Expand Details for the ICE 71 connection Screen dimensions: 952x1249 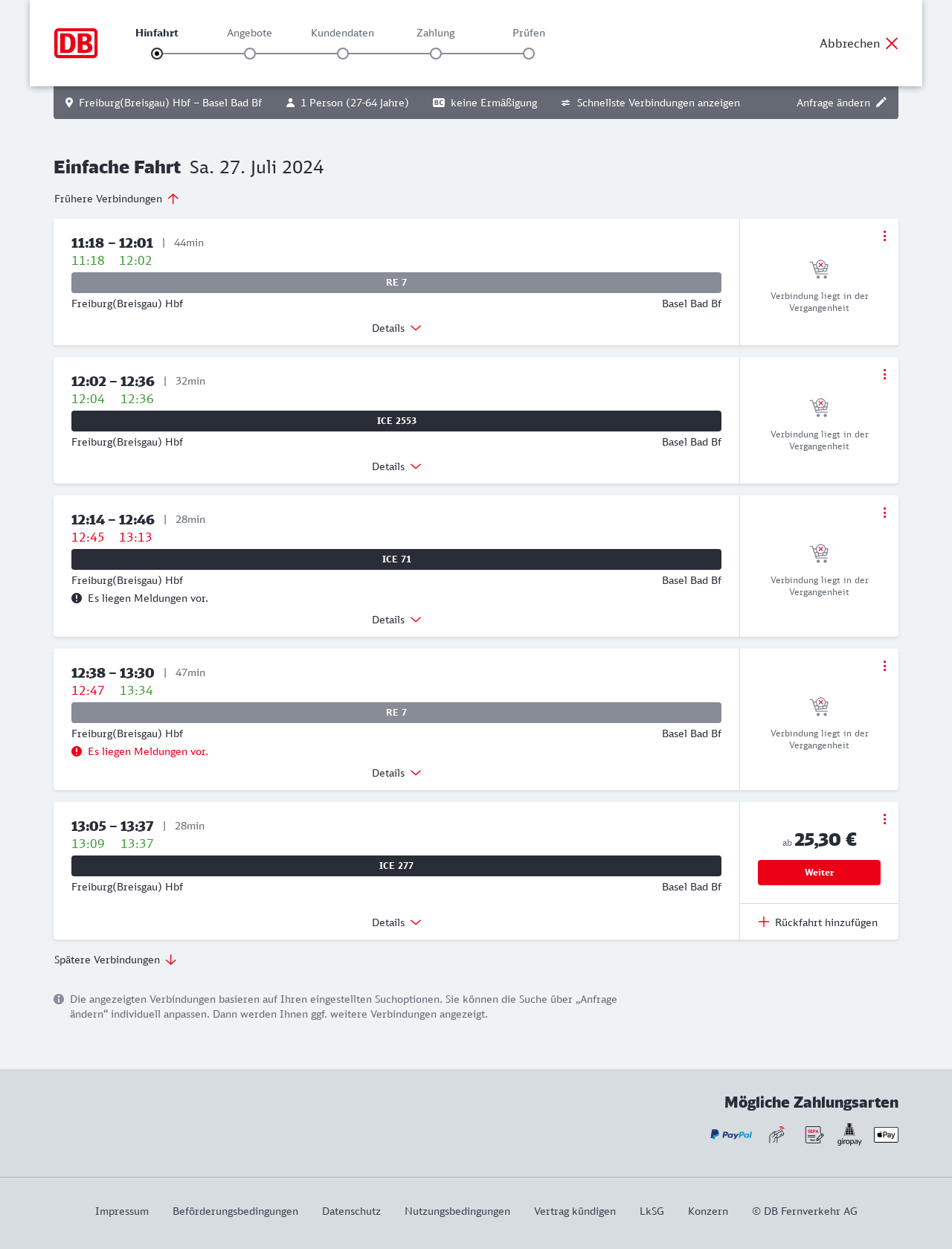point(396,620)
